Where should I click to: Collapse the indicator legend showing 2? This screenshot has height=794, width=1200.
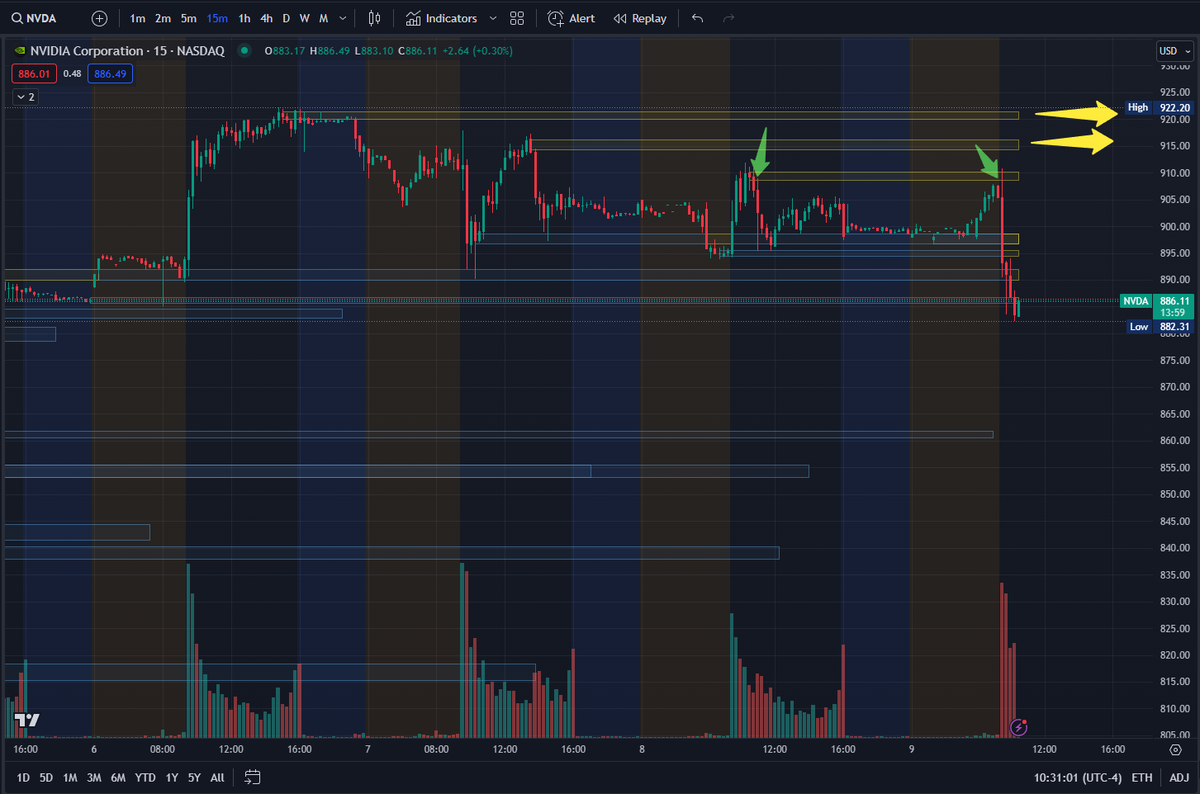[25, 97]
